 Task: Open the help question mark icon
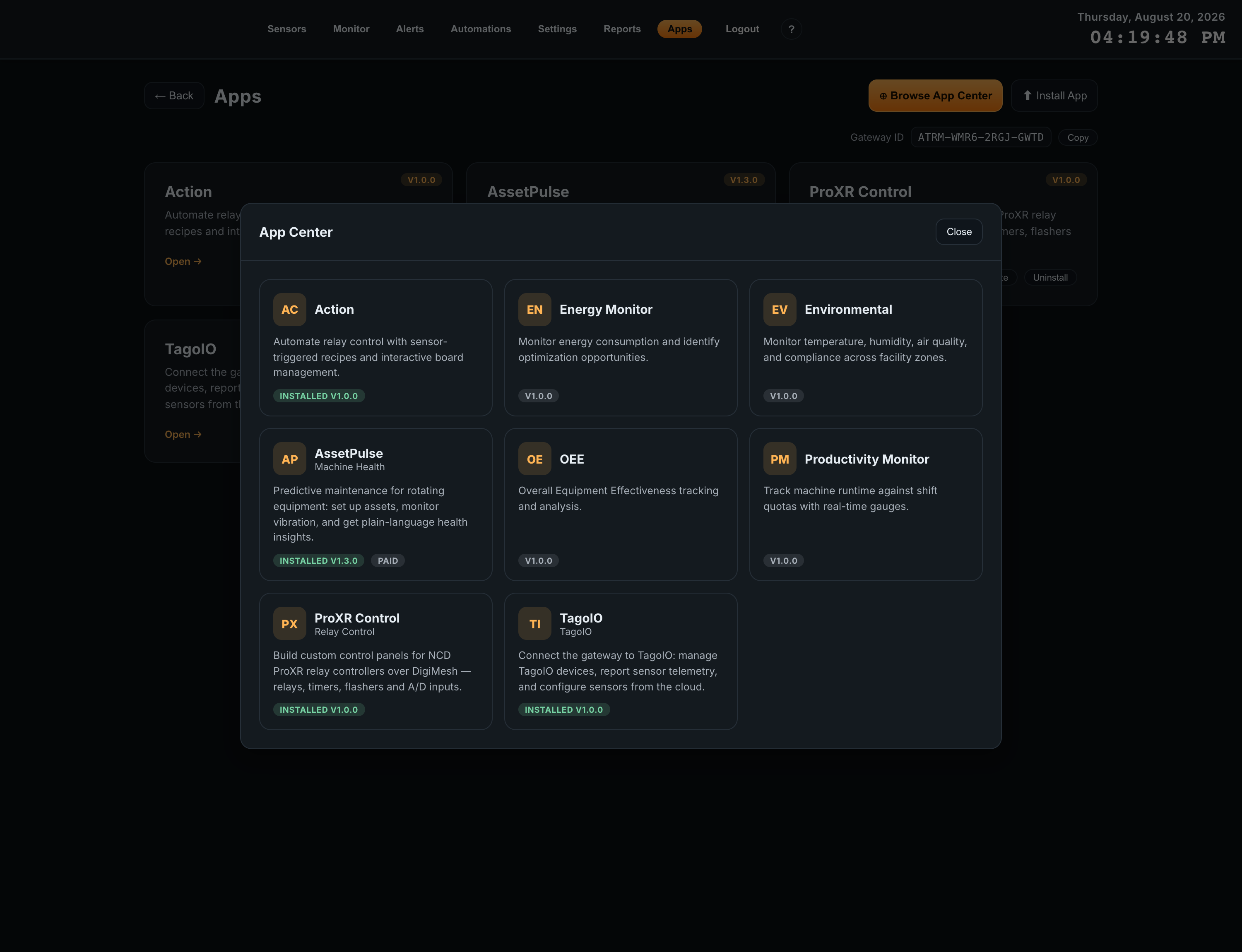tap(791, 29)
